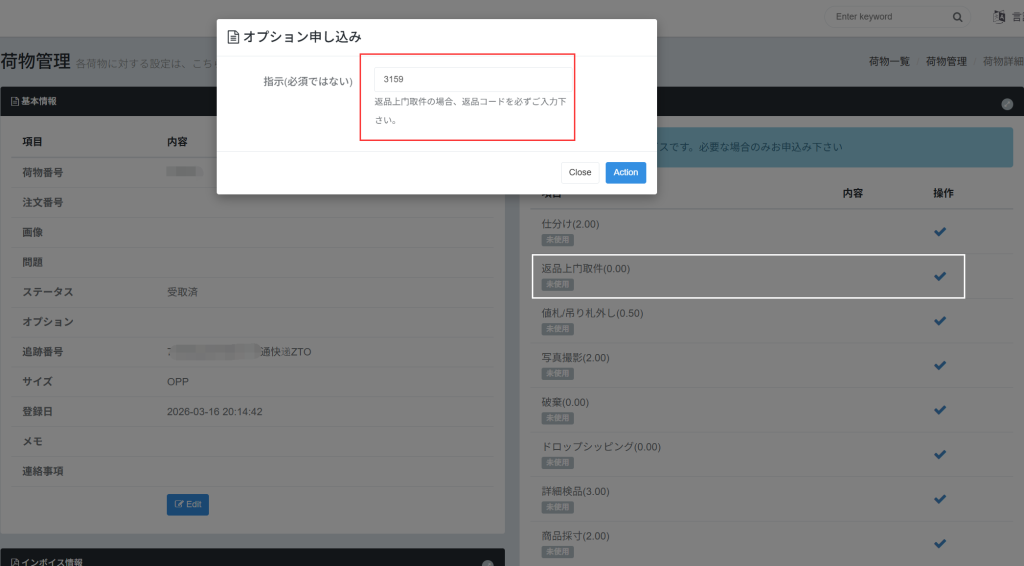Click the checkmark for 値札/吊り札外し option
1024x566 pixels.
point(939,321)
